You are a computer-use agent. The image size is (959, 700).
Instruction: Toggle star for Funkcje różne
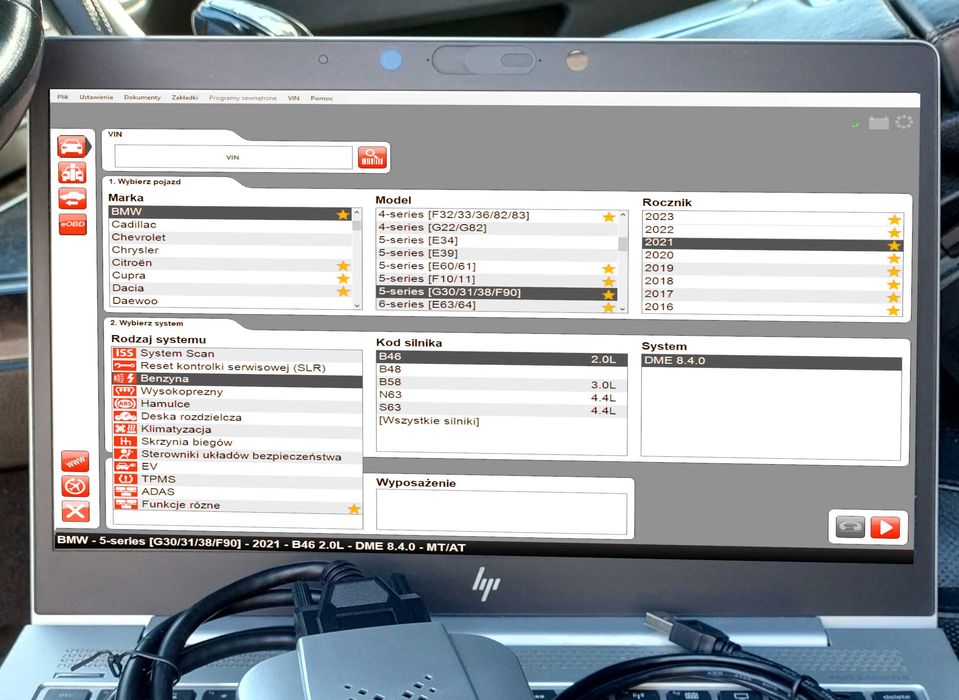tap(354, 509)
